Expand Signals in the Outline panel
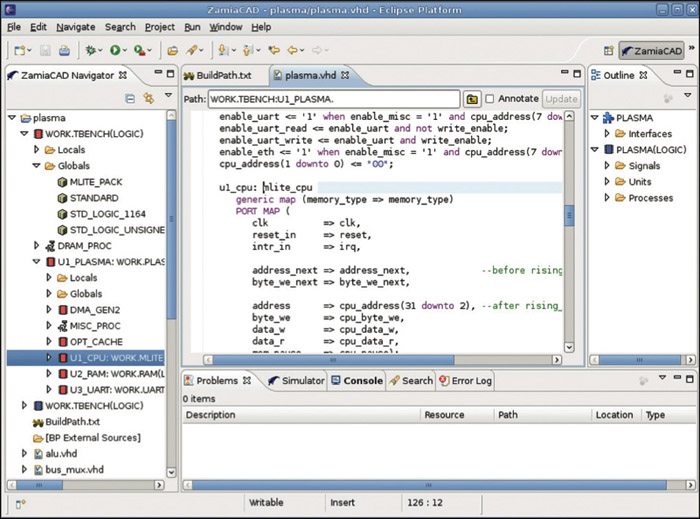Viewport: 700px width, 519px height. click(x=607, y=166)
